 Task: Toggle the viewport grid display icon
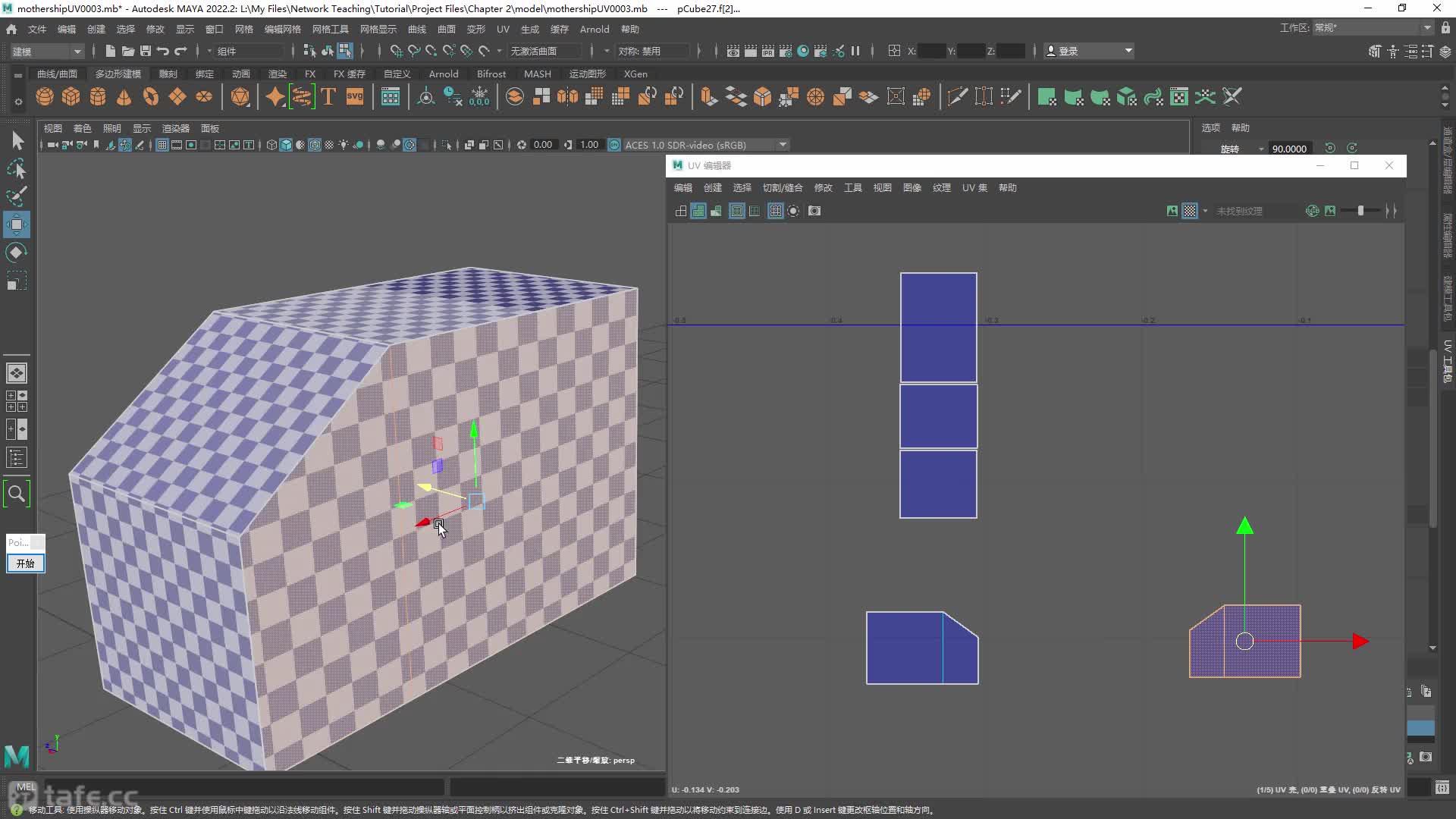(x=162, y=145)
